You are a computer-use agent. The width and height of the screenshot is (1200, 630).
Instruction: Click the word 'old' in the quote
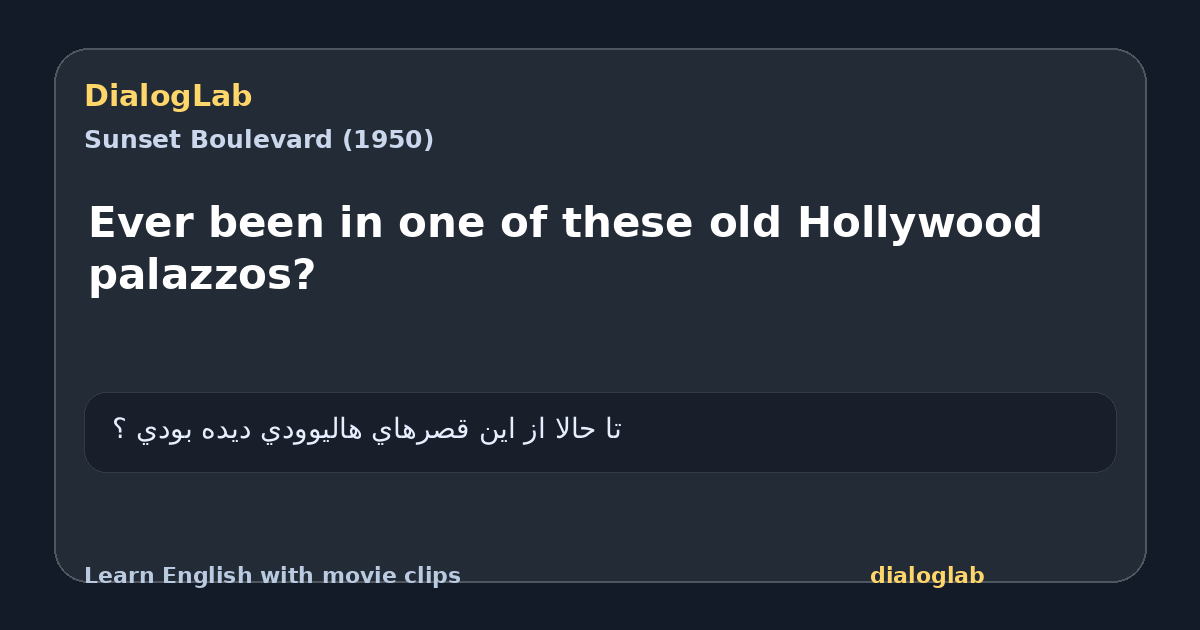(x=746, y=223)
